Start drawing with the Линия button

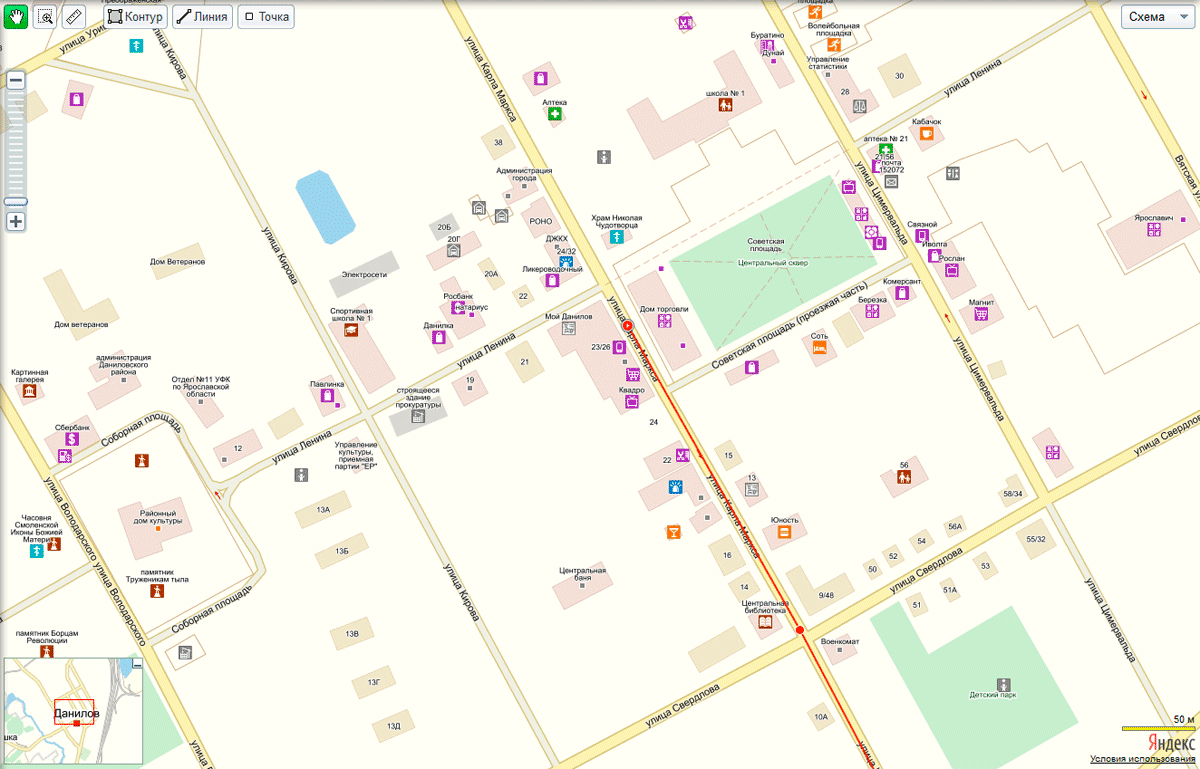click(202, 17)
